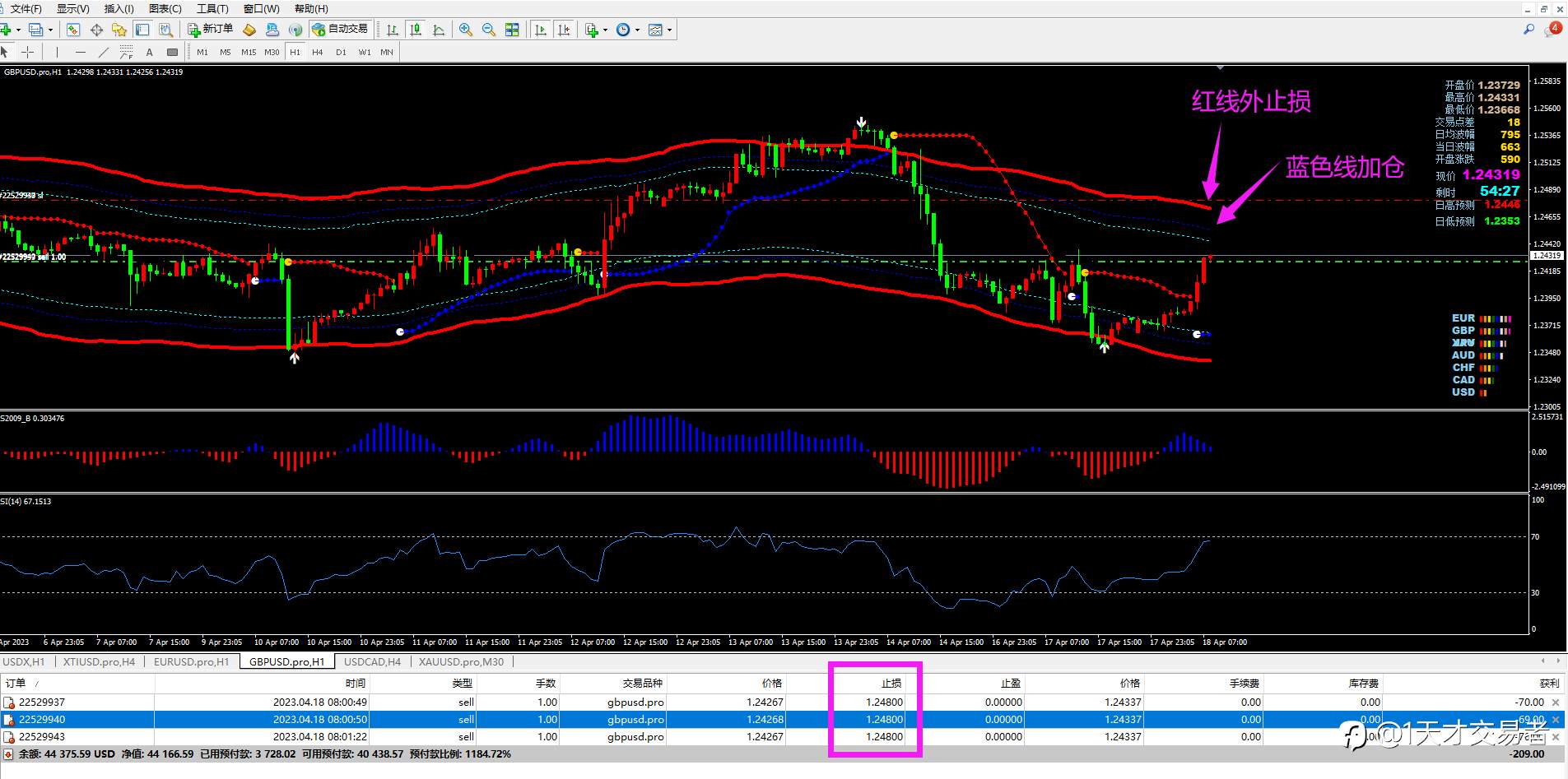This screenshot has height=779, width=1568.
Task: Toggle chart auto scroll icon
Action: pos(541,30)
